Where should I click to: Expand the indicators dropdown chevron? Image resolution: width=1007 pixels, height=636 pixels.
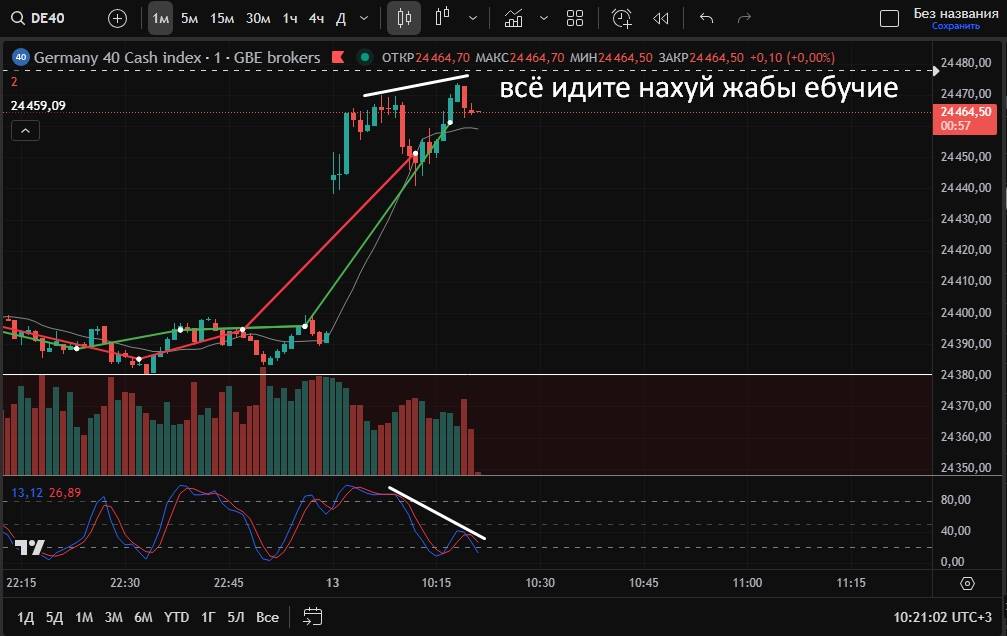543,18
